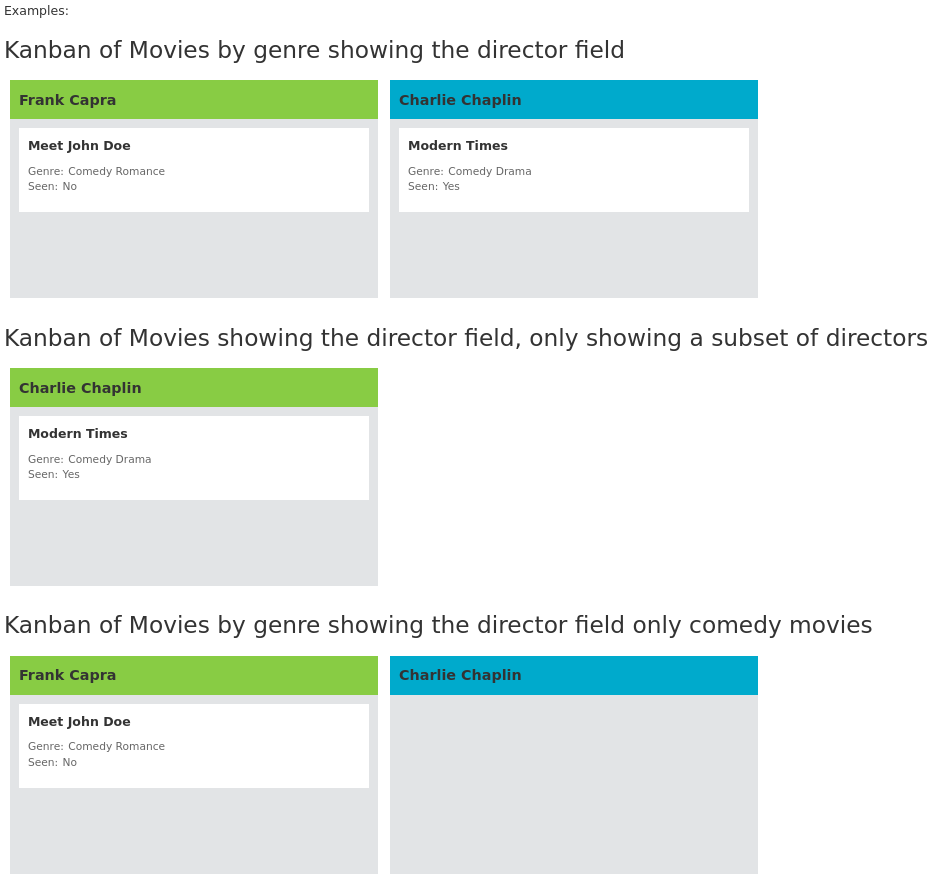Click "Seen: No" in the comedy-only kanban card
The height and width of the screenshot is (879, 952).
52,763
